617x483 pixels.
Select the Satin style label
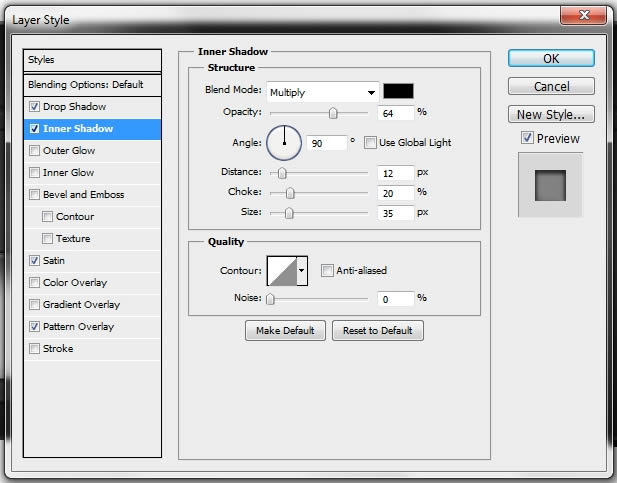coord(54,261)
